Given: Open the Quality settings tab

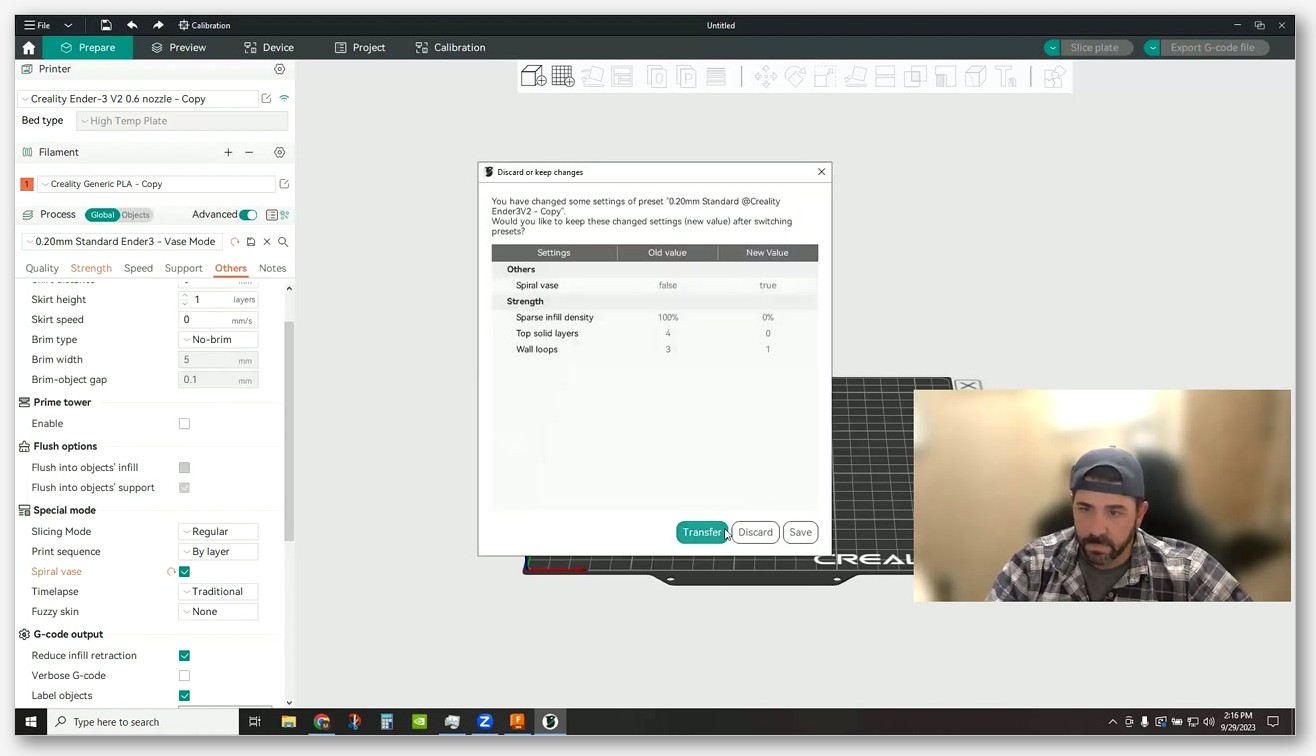Looking at the screenshot, I should (42, 268).
